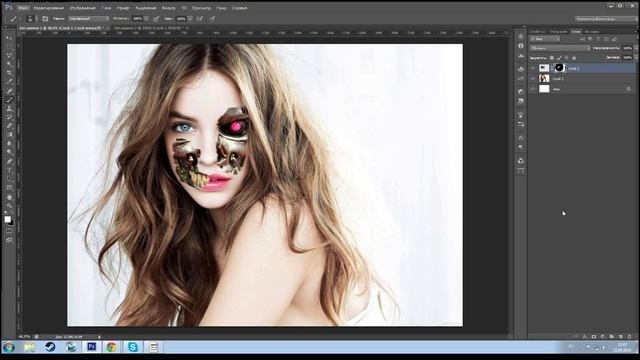
Task: Select the Pen tool
Action: pos(9,161)
